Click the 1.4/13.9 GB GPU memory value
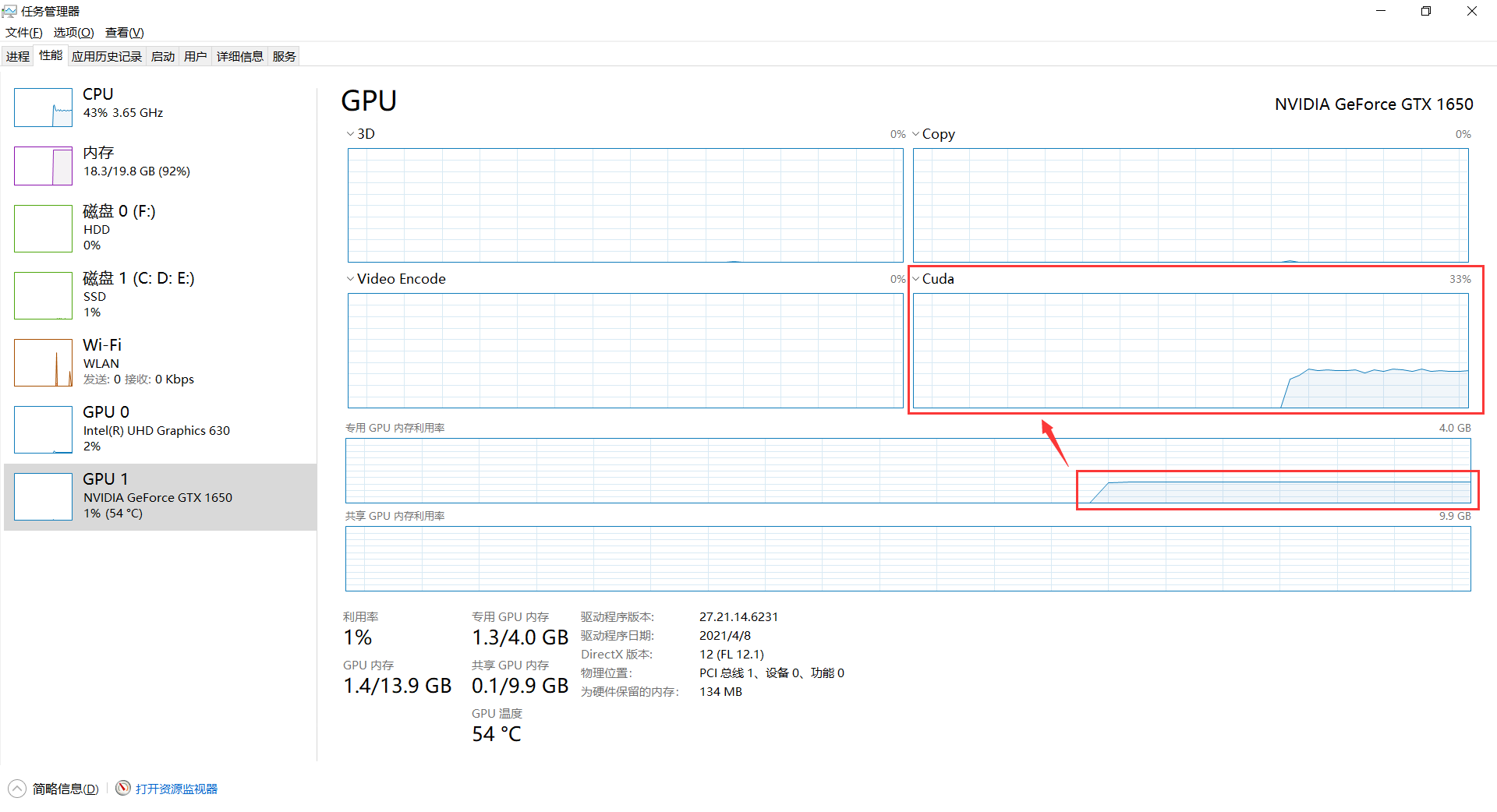1497x812 pixels. [398, 686]
